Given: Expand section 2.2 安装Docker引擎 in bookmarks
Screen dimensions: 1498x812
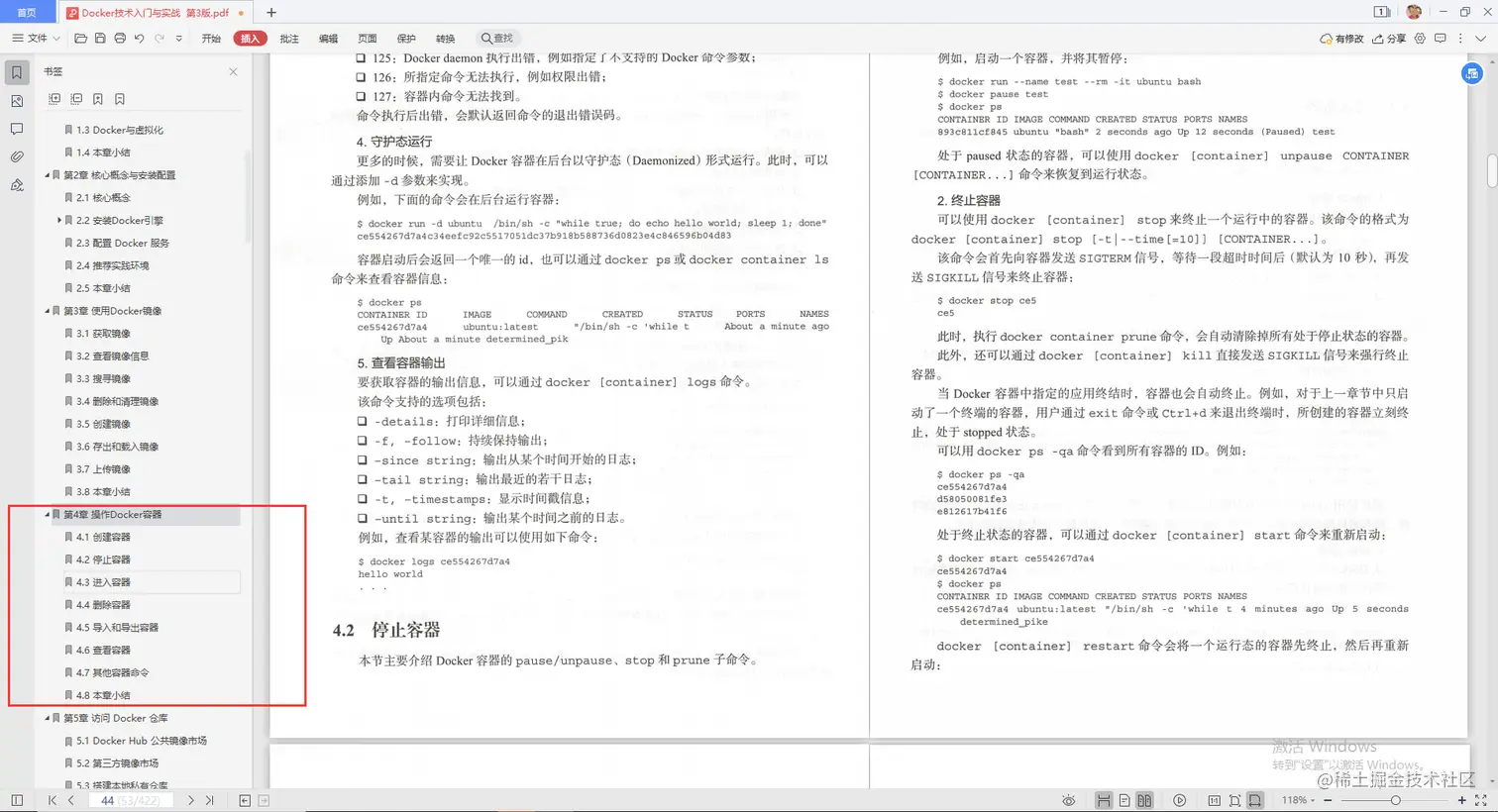Looking at the screenshot, I should click(59, 220).
